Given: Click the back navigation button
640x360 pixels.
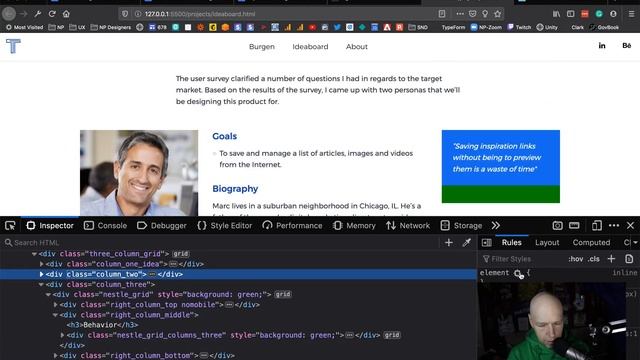Looking at the screenshot, I should pyautogui.click(x=9, y=14).
